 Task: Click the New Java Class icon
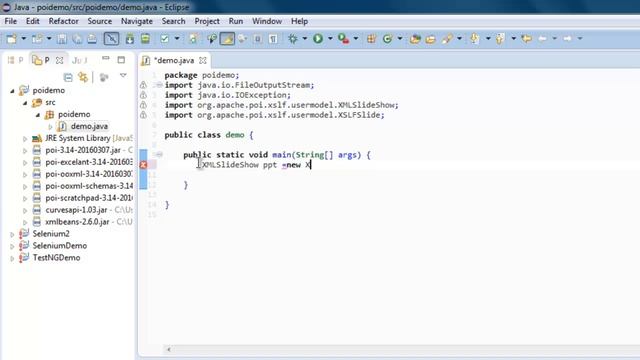[387, 39]
